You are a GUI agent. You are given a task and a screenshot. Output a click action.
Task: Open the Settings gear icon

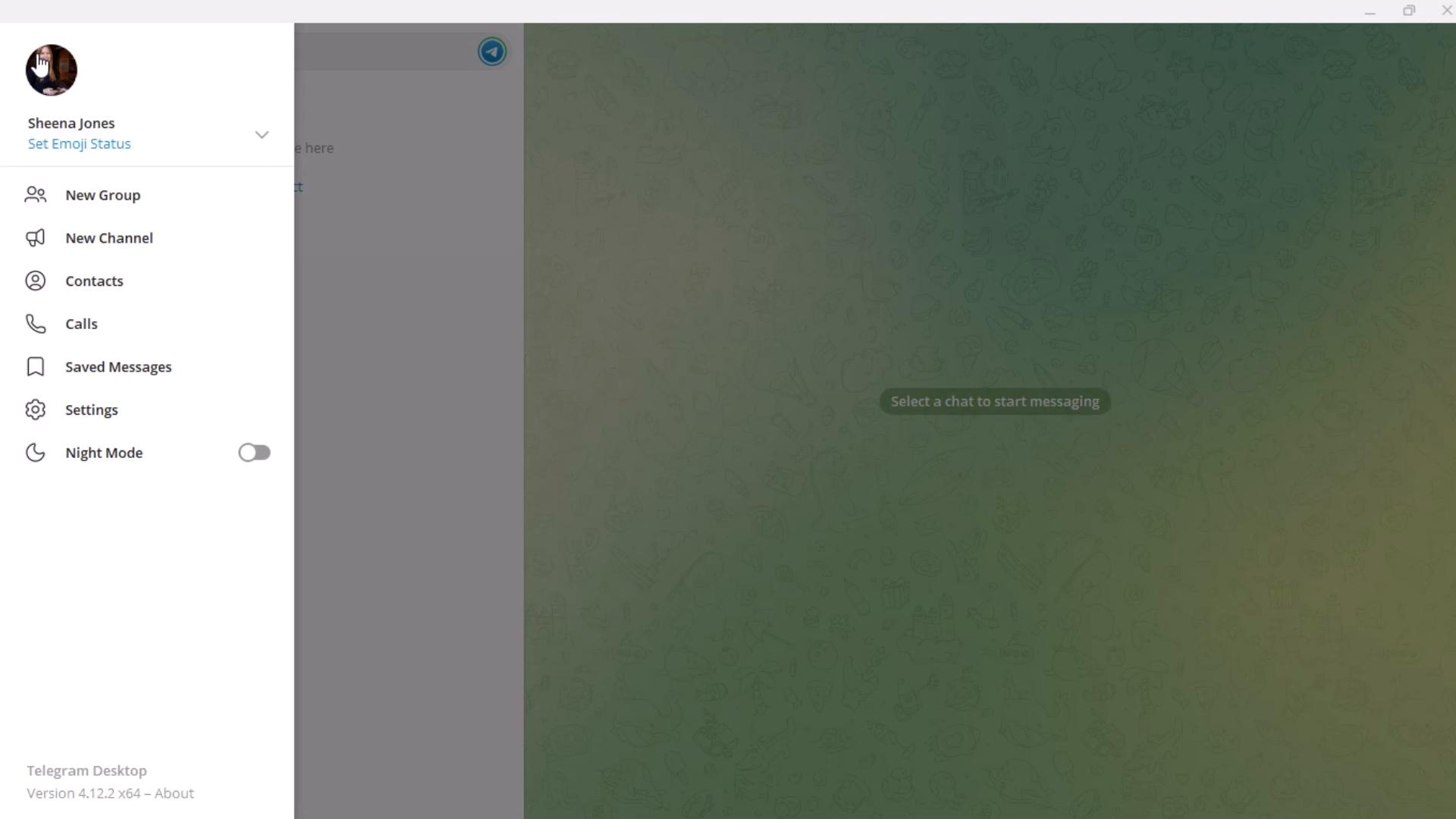35,410
